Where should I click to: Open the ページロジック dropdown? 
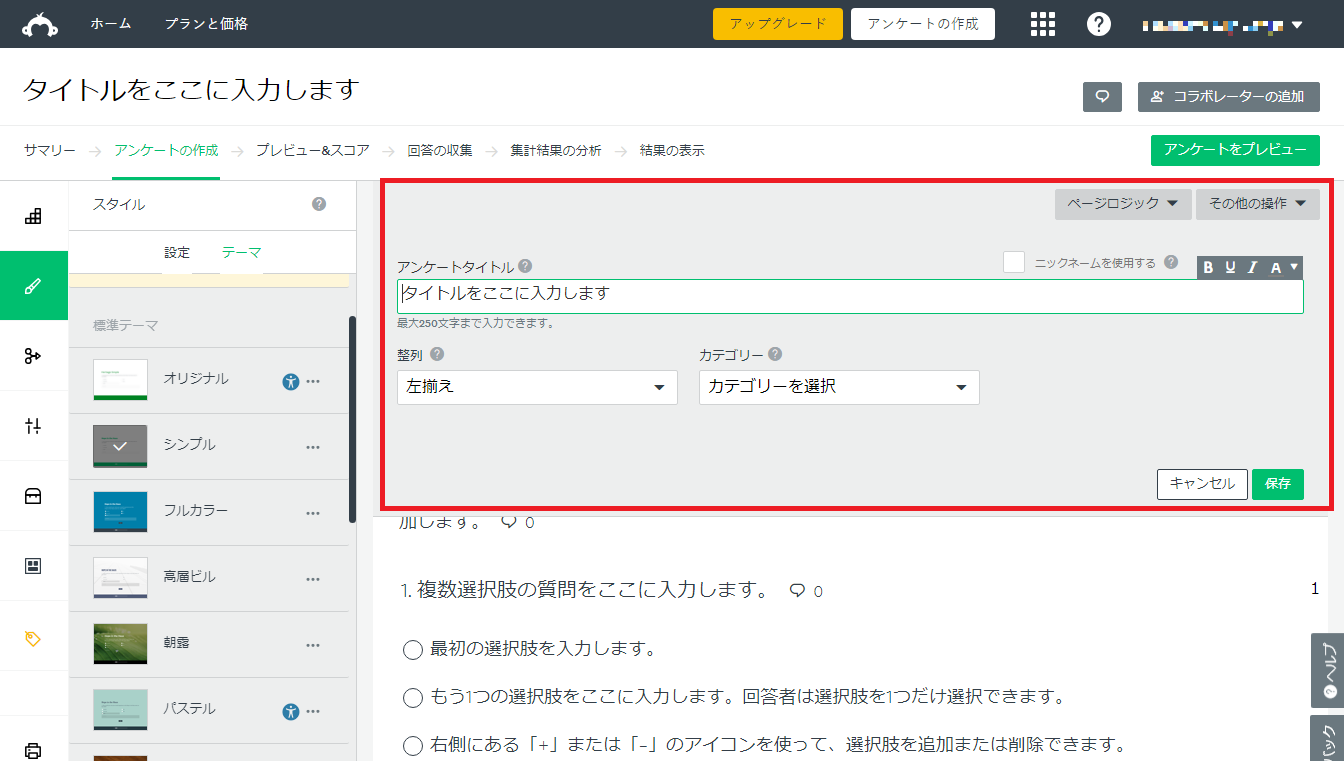point(1123,204)
